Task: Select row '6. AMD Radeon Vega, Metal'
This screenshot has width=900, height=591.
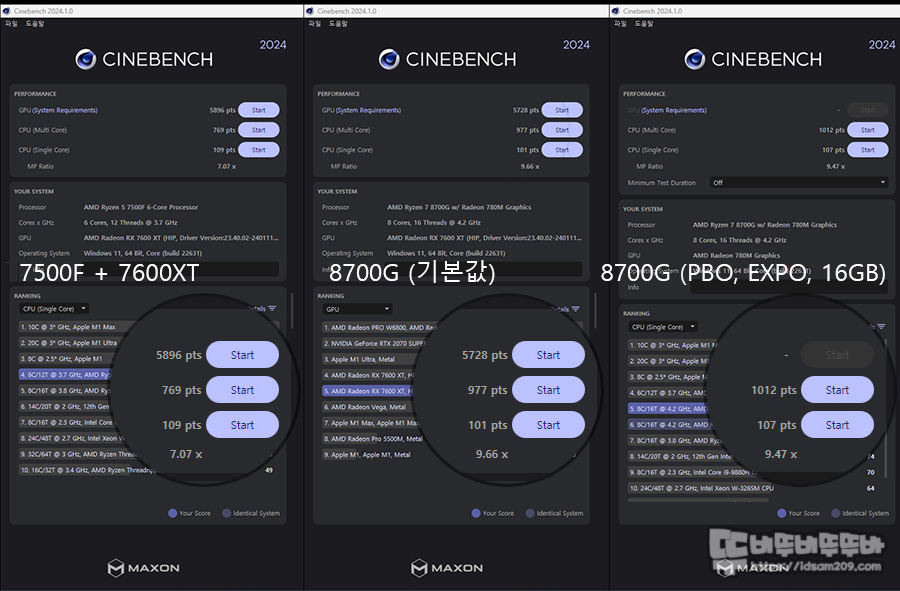Action: coord(367,407)
